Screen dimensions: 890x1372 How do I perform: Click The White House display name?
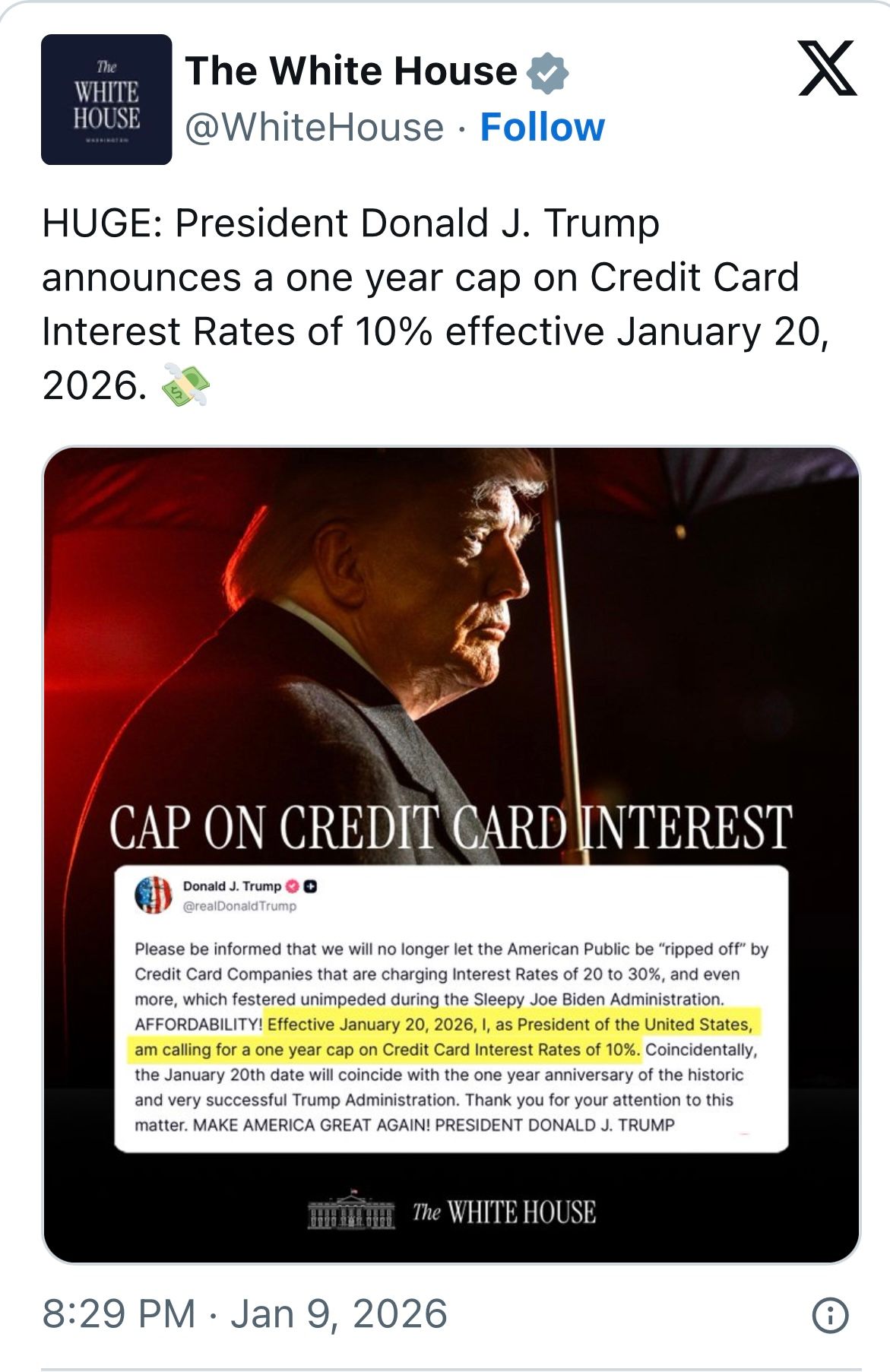pyautogui.click(x=351, y=71)
